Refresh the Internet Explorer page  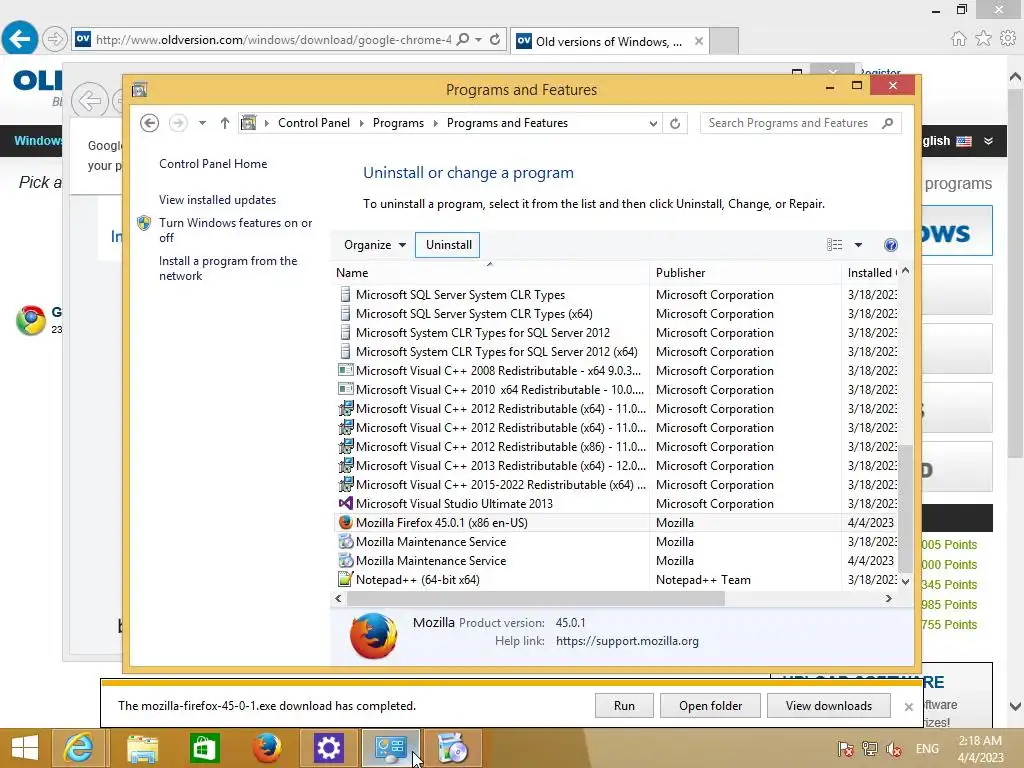[495, 40]
